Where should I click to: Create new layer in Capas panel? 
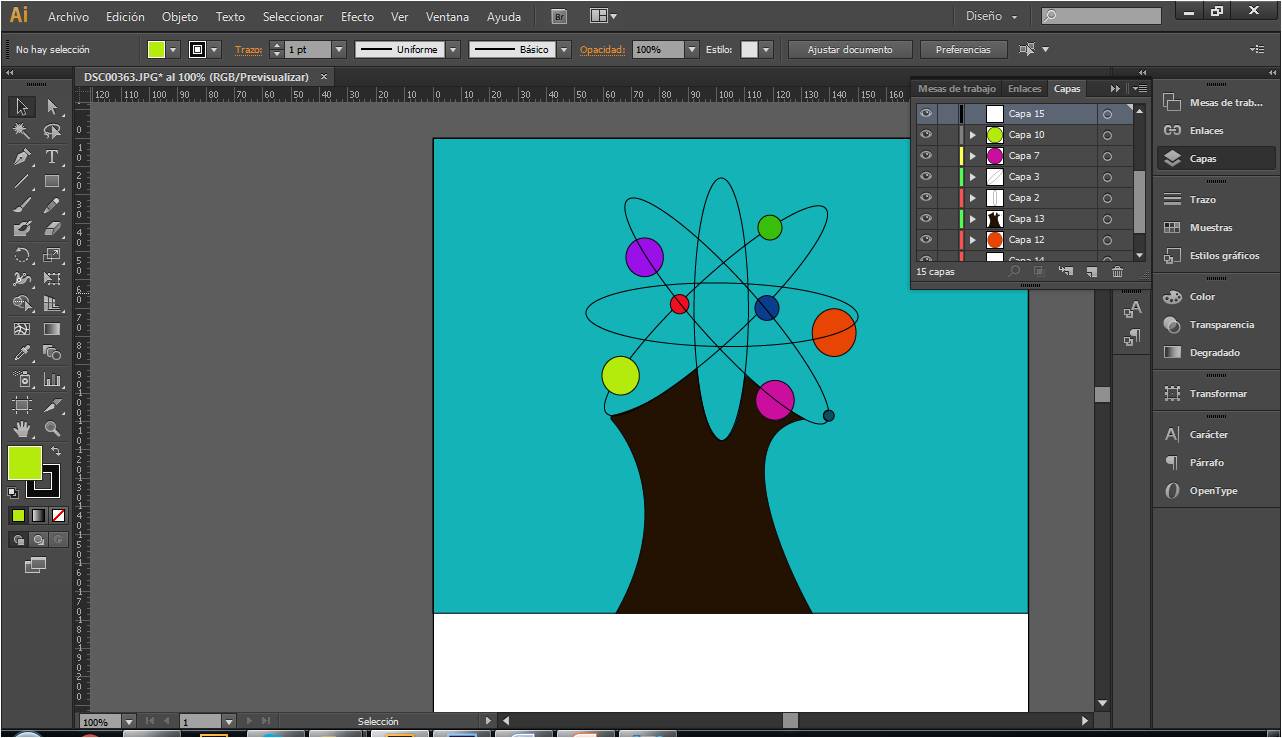1092,271
